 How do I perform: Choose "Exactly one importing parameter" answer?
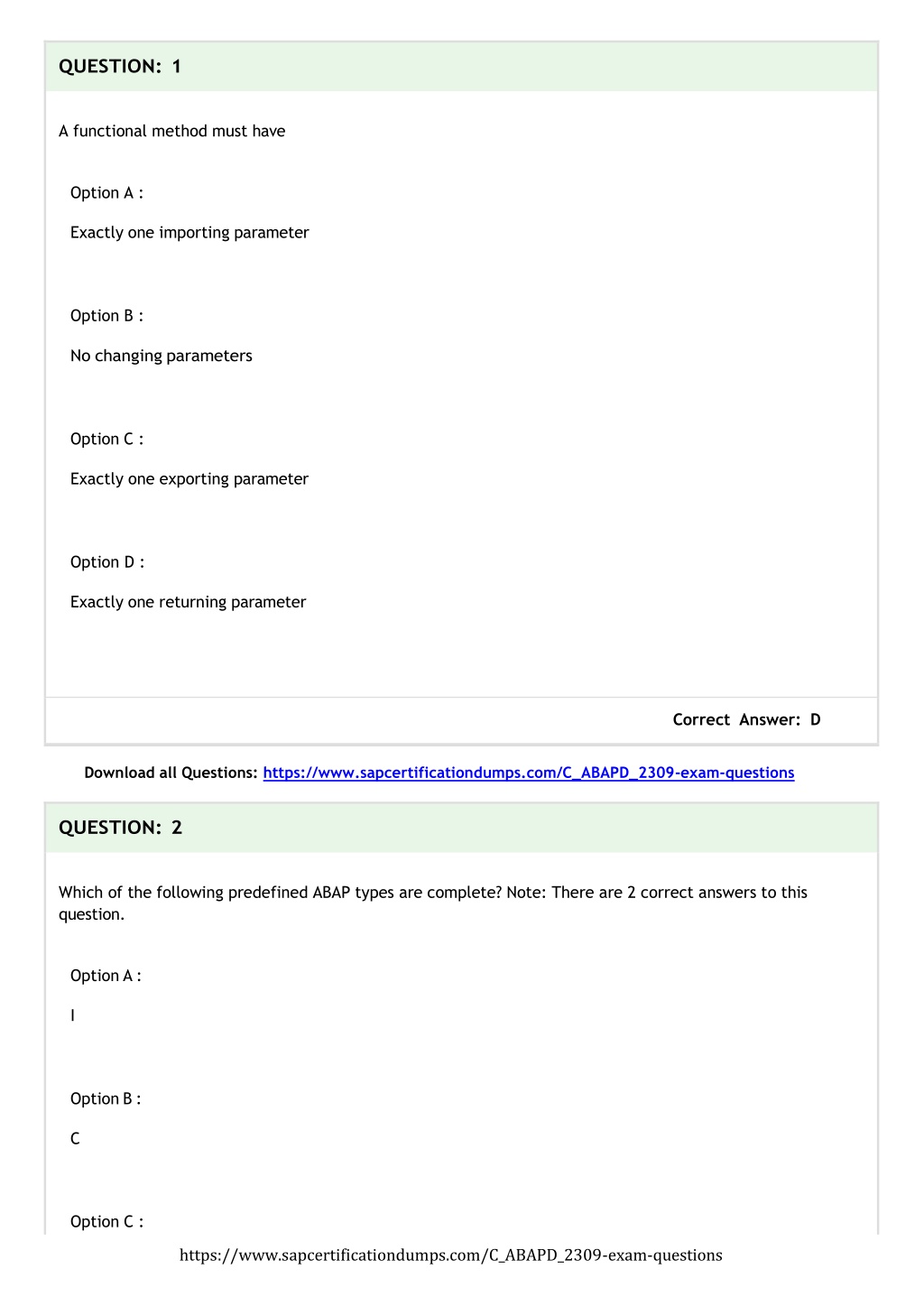(189, 233)
